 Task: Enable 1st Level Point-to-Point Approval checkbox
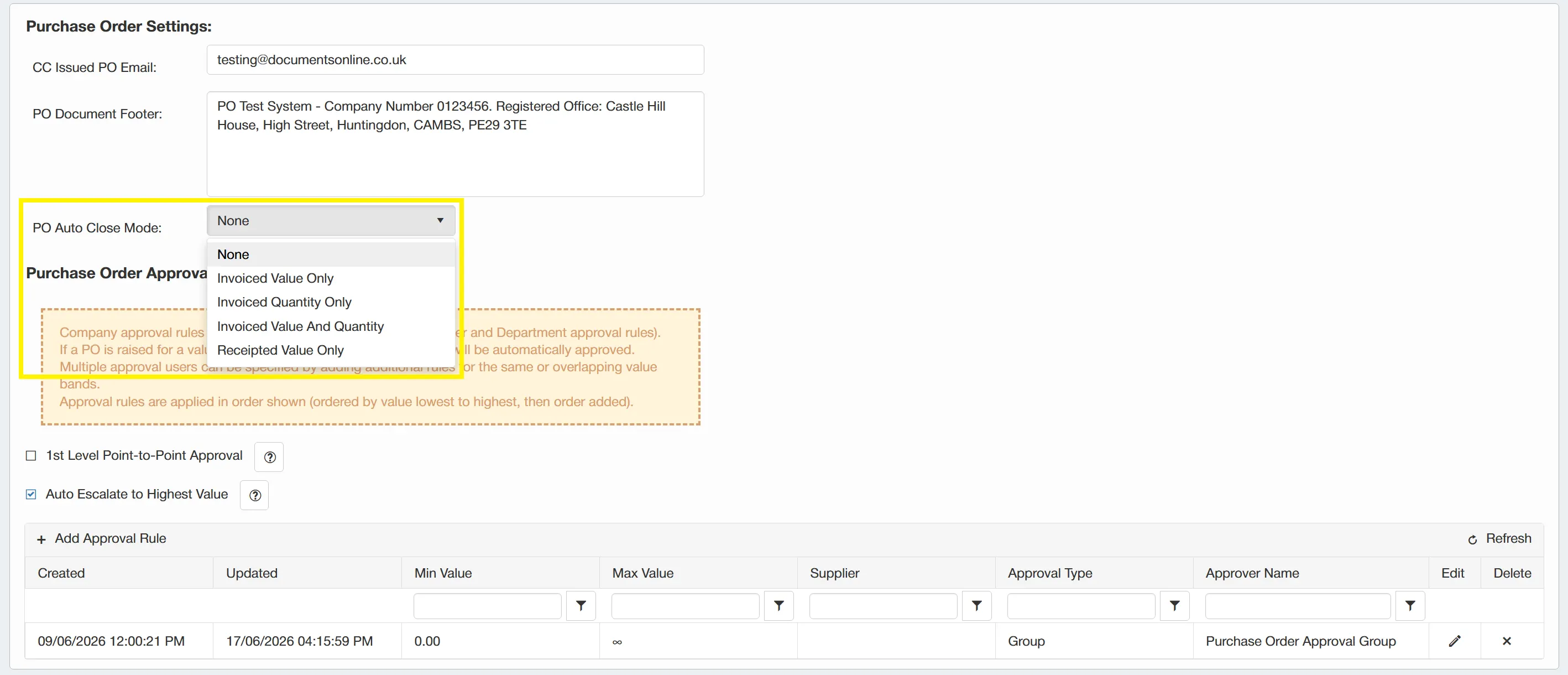pos(31,456)
